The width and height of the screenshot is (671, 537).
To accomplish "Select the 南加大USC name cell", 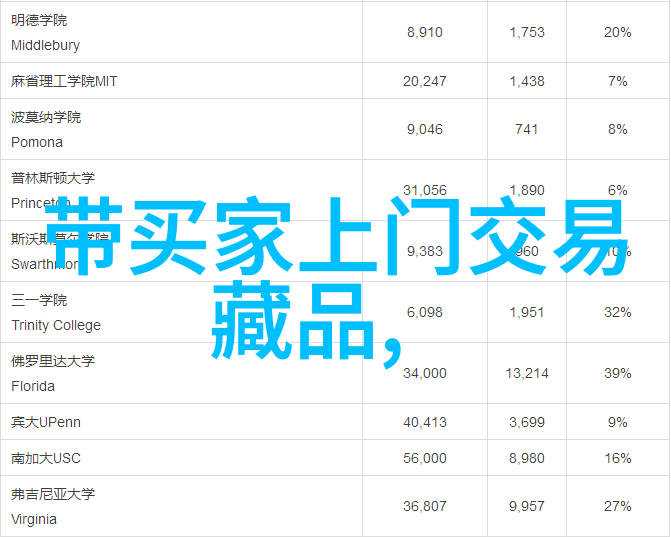I will [x=181, y=458].
